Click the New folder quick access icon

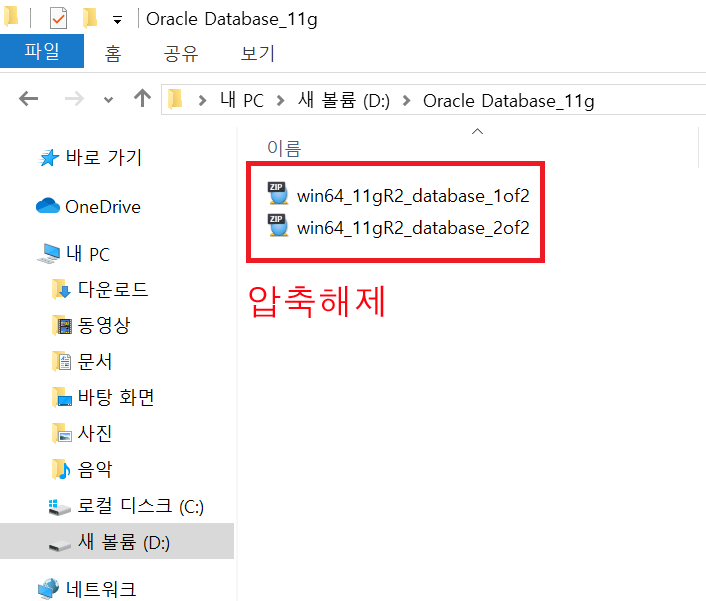(90, 18)
